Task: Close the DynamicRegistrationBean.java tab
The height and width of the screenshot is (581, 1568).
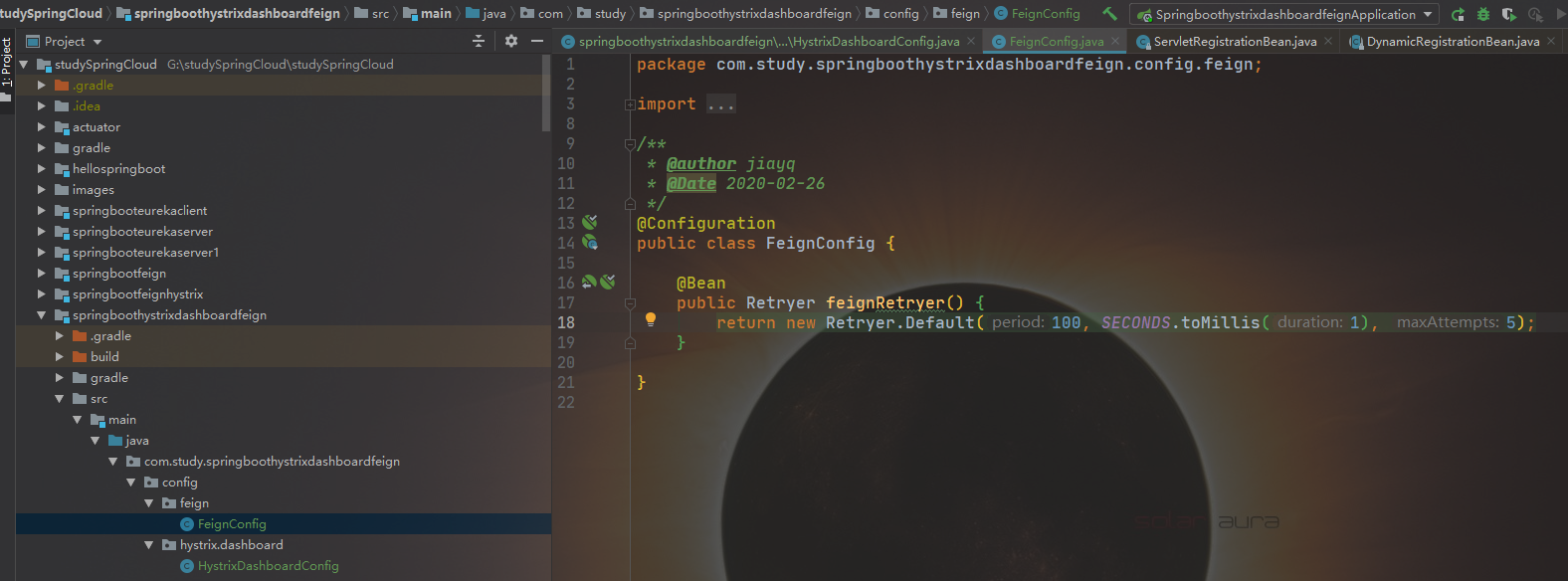Action: tap(1551, 42)
